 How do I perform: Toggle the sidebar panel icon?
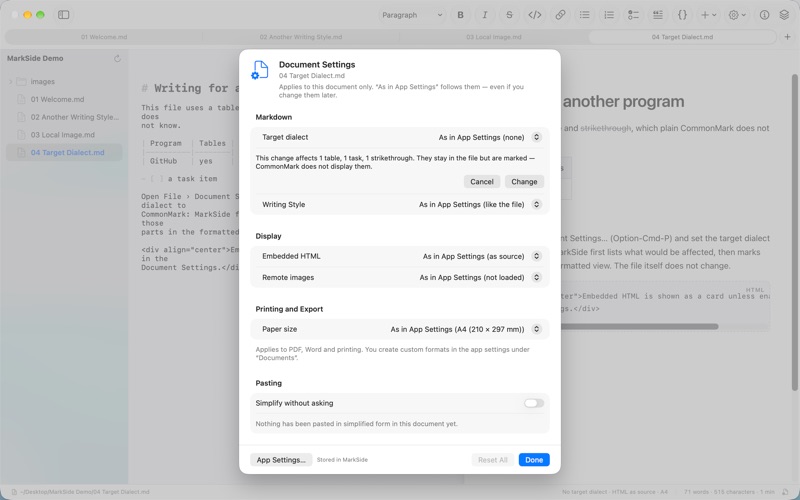point(64,15)
